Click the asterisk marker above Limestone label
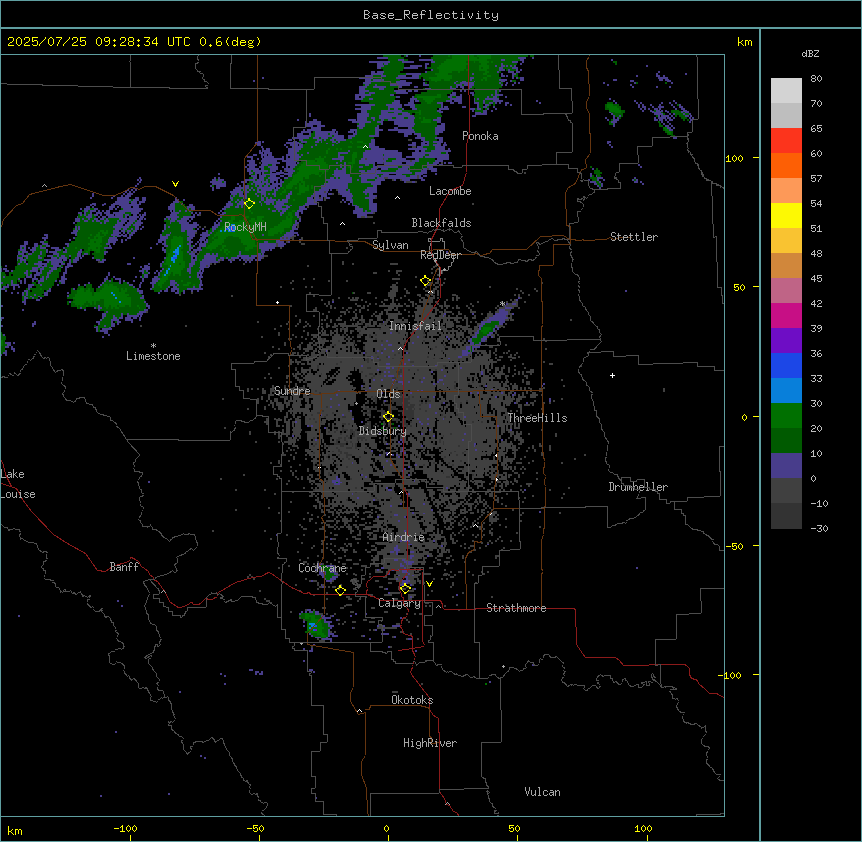Viewport: 862px width, 842px height. point(153,346)
